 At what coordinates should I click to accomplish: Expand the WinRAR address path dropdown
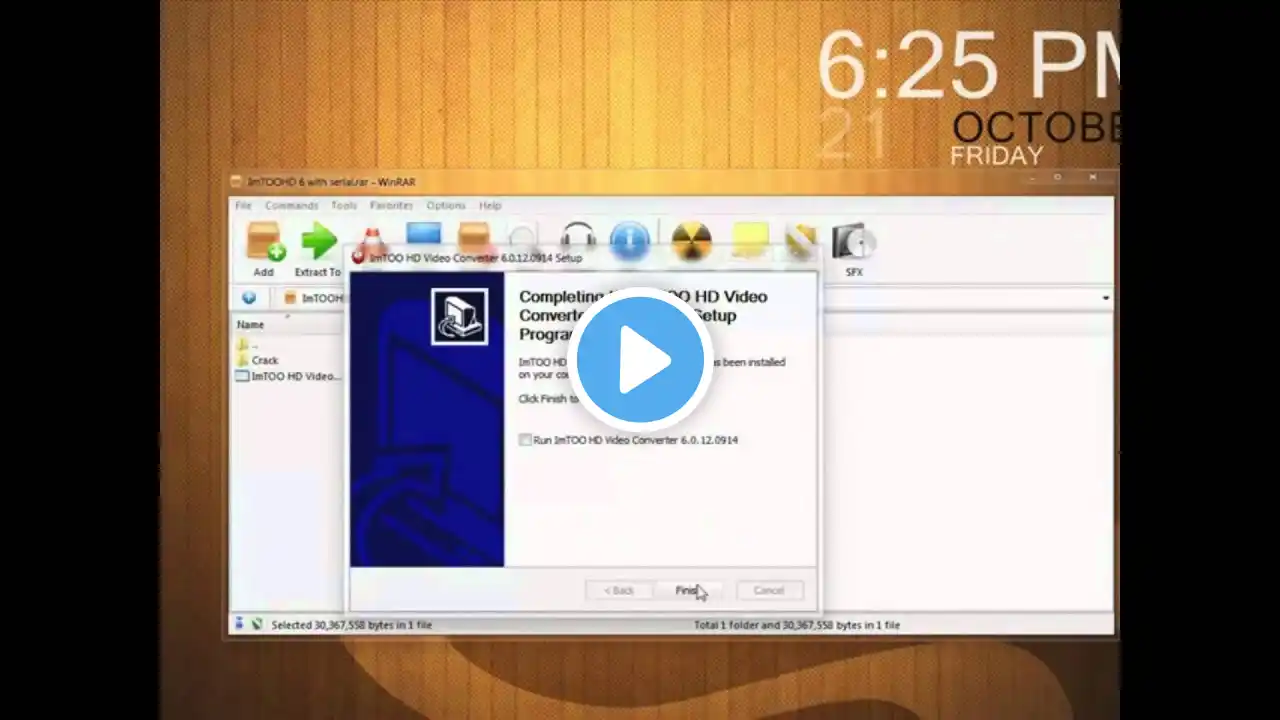click(1106, 298)
